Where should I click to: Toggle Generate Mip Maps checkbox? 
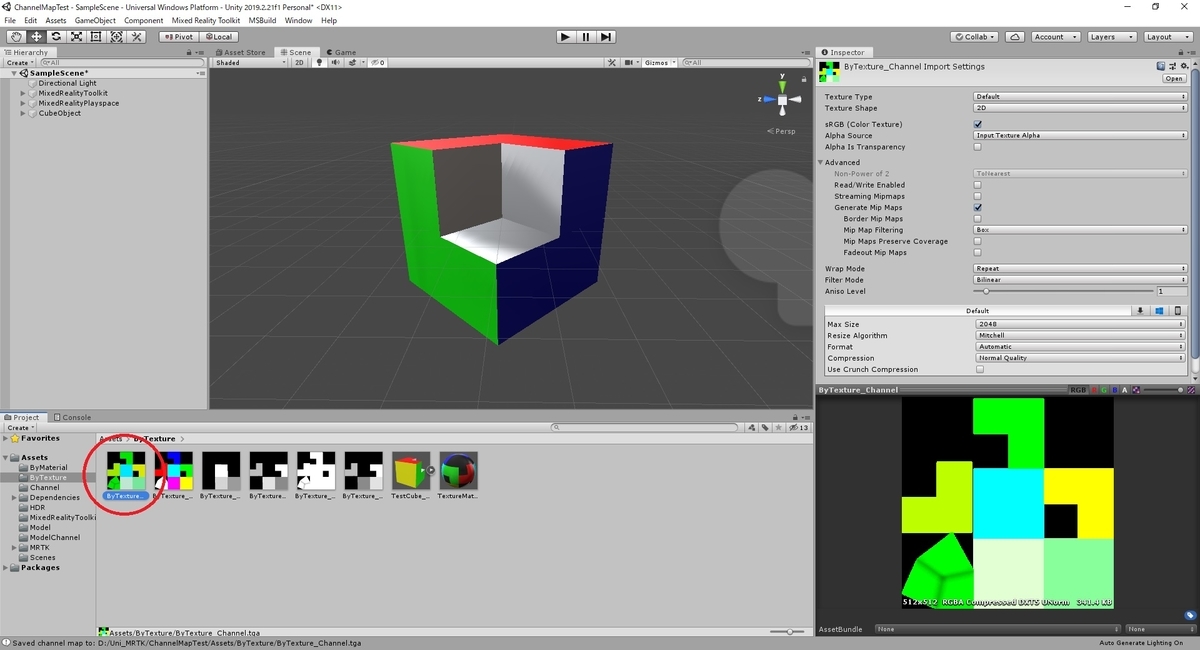point(978,207)
